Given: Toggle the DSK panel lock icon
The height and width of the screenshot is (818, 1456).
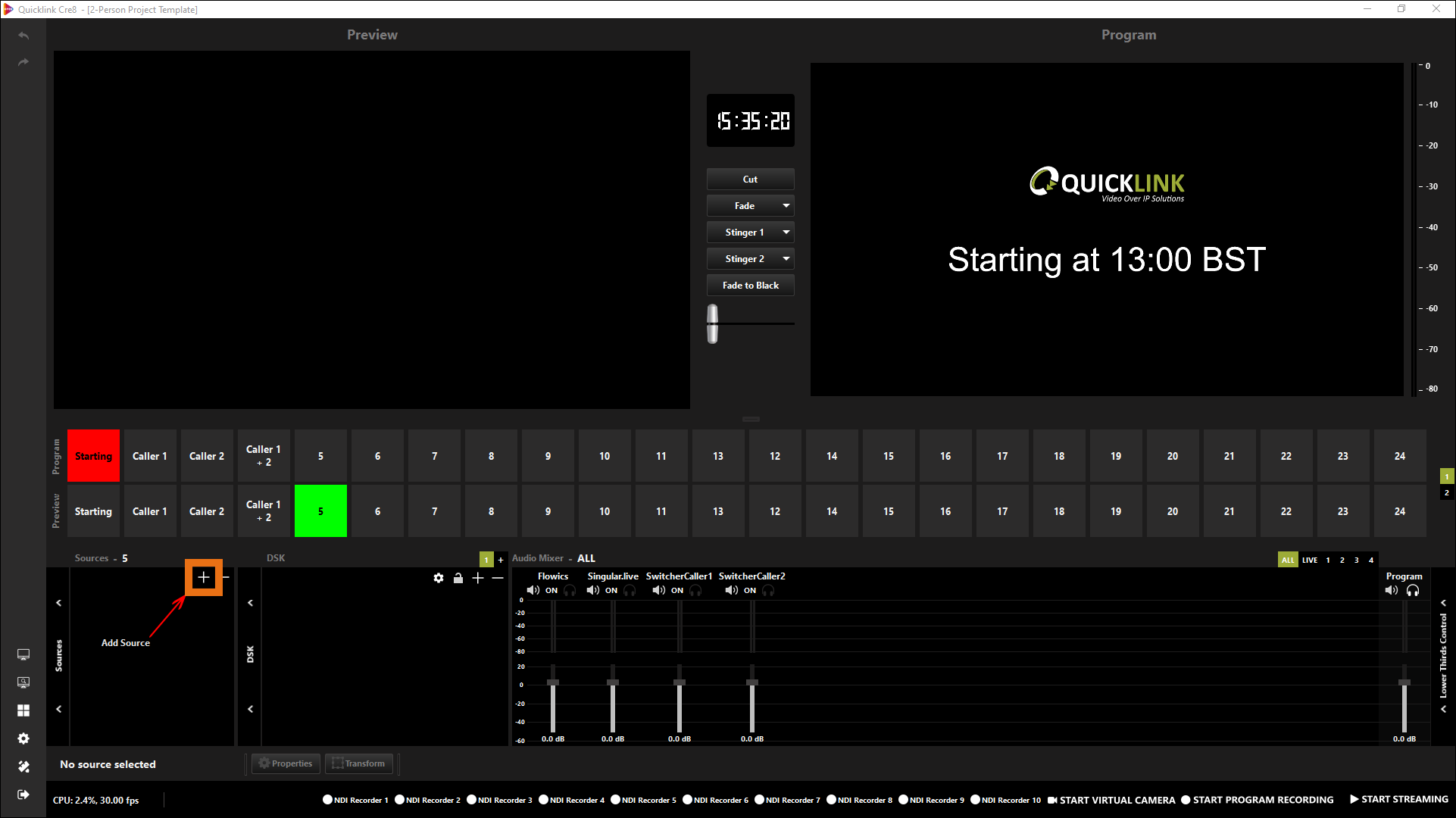Looking at the screenshot, I should tap(458, 578).
